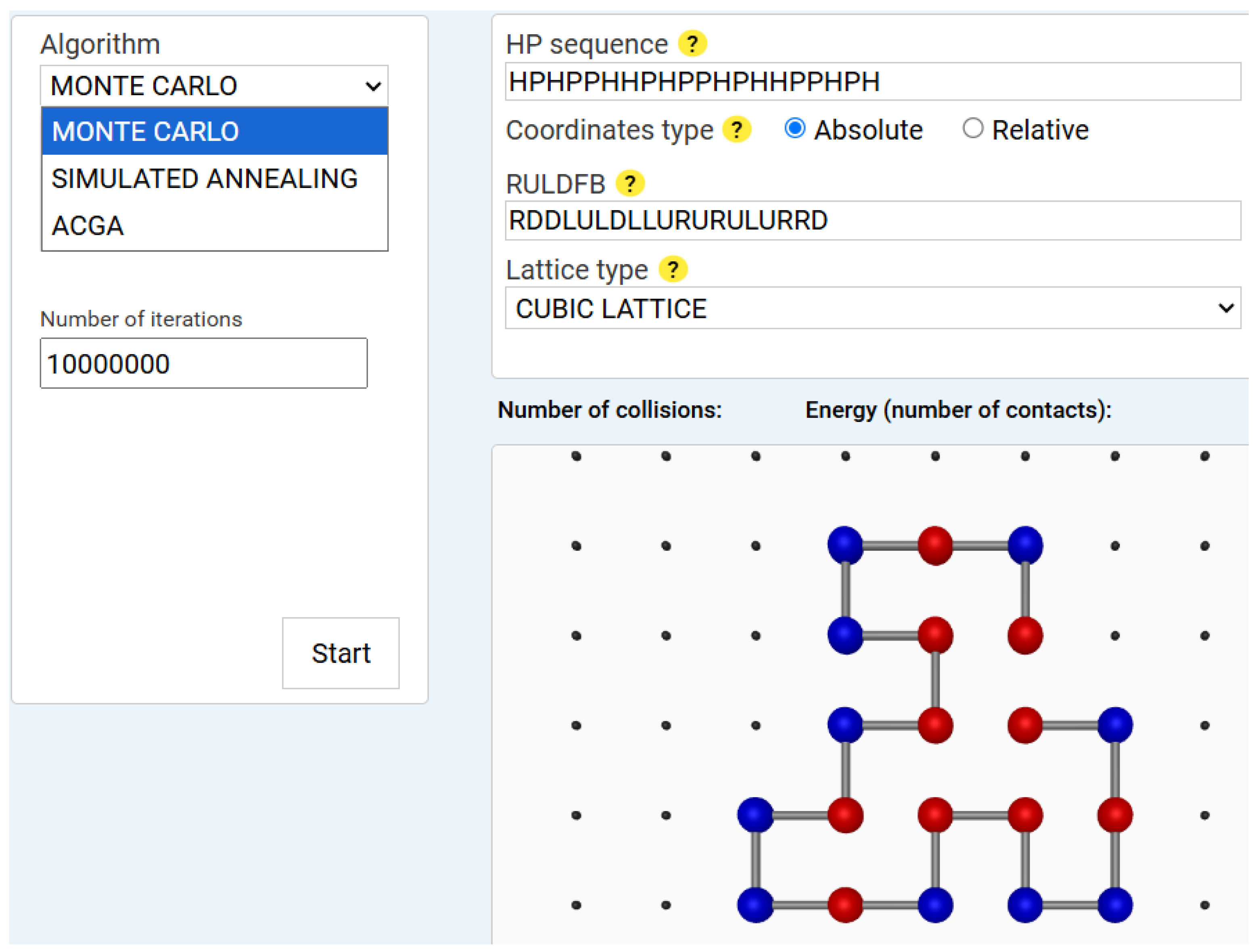Image resolution: width=1256 pixels, height=952 pixels.
Task: Click the Number of collisions label
Action: click(x=609, y=410)
